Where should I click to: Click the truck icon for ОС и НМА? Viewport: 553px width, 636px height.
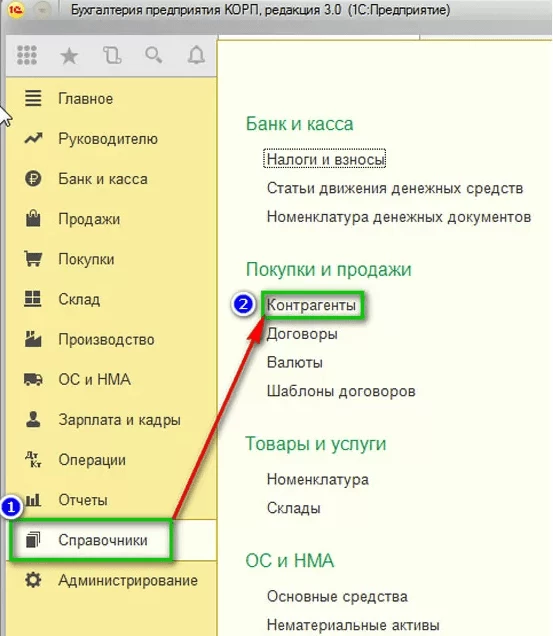pos(33,379)
